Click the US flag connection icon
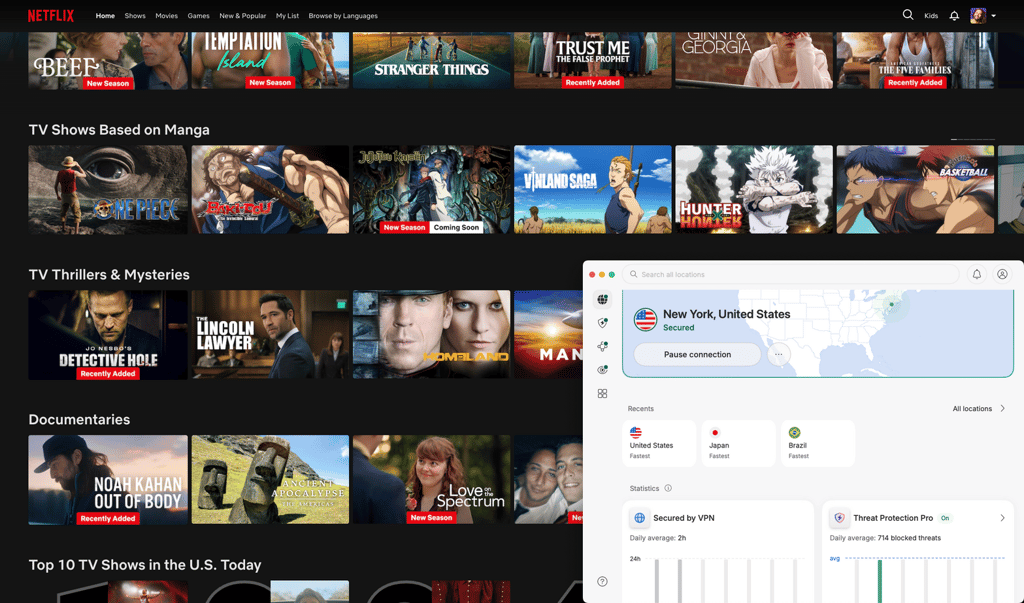This screenshot has height=603, width=1024. 645,319
